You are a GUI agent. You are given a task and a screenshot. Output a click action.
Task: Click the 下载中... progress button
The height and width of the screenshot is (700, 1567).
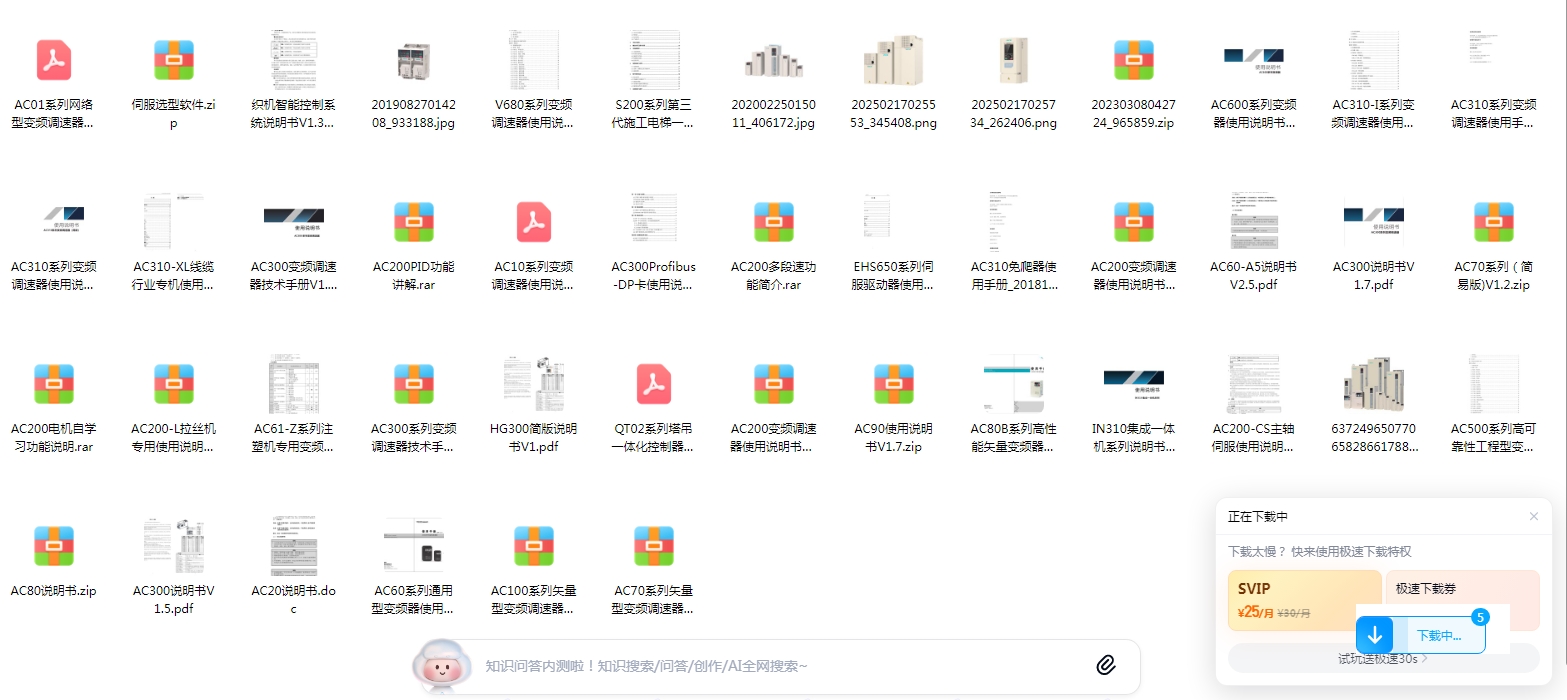tap(1439, 635)
